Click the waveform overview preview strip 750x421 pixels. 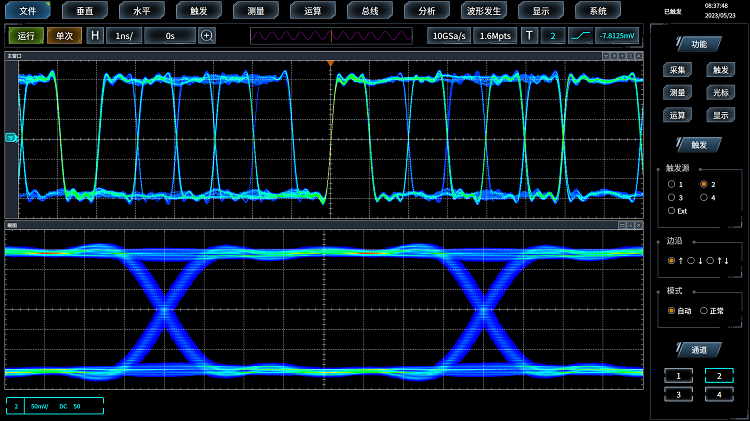(x=330, y=36)
